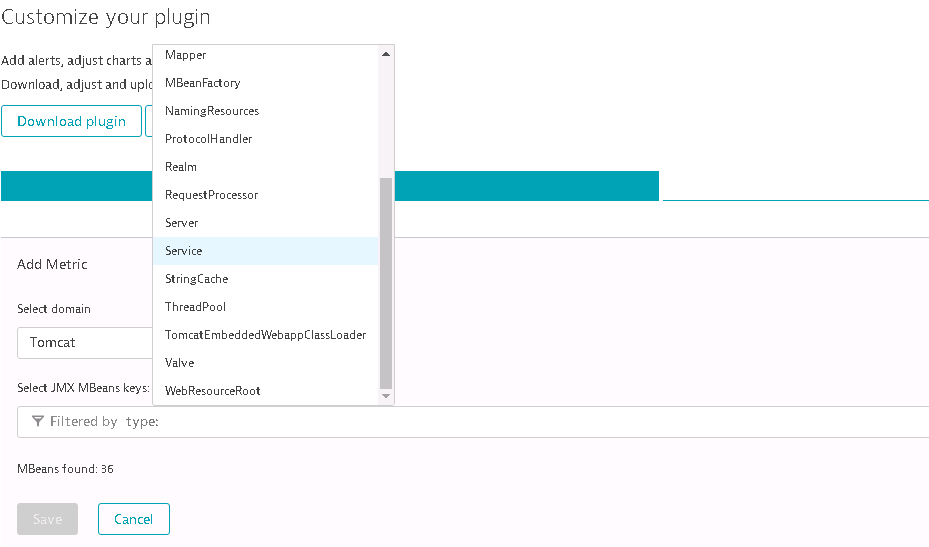The height and width of the screenshot is (547, 929).
Task: Click the Select JMX MBeans keys label
Action: coord(84,388)
